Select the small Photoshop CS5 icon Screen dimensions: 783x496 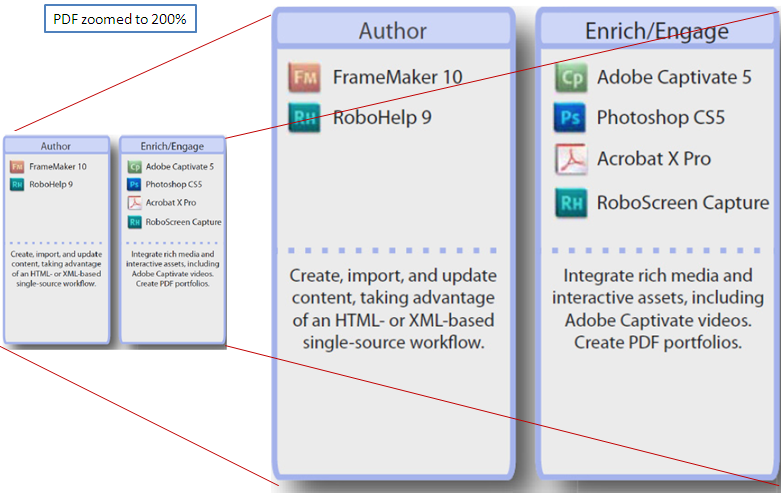134,185
